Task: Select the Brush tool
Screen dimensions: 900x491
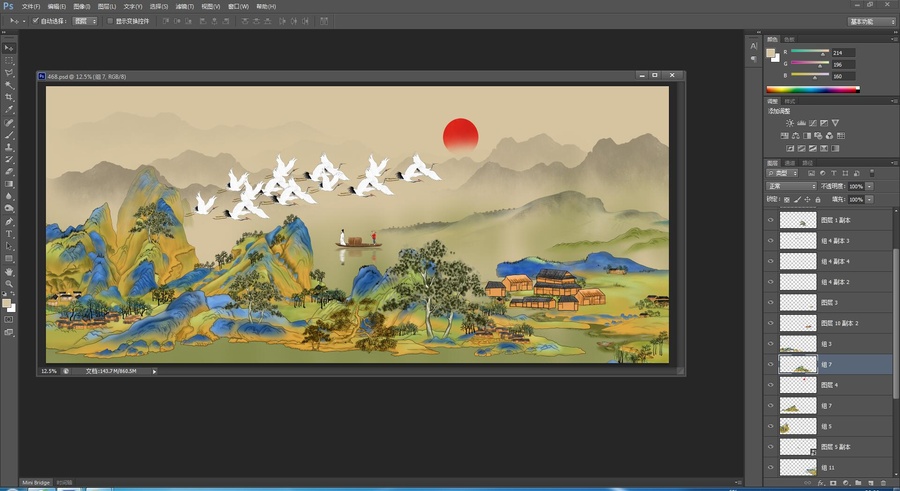Action: 9,135
